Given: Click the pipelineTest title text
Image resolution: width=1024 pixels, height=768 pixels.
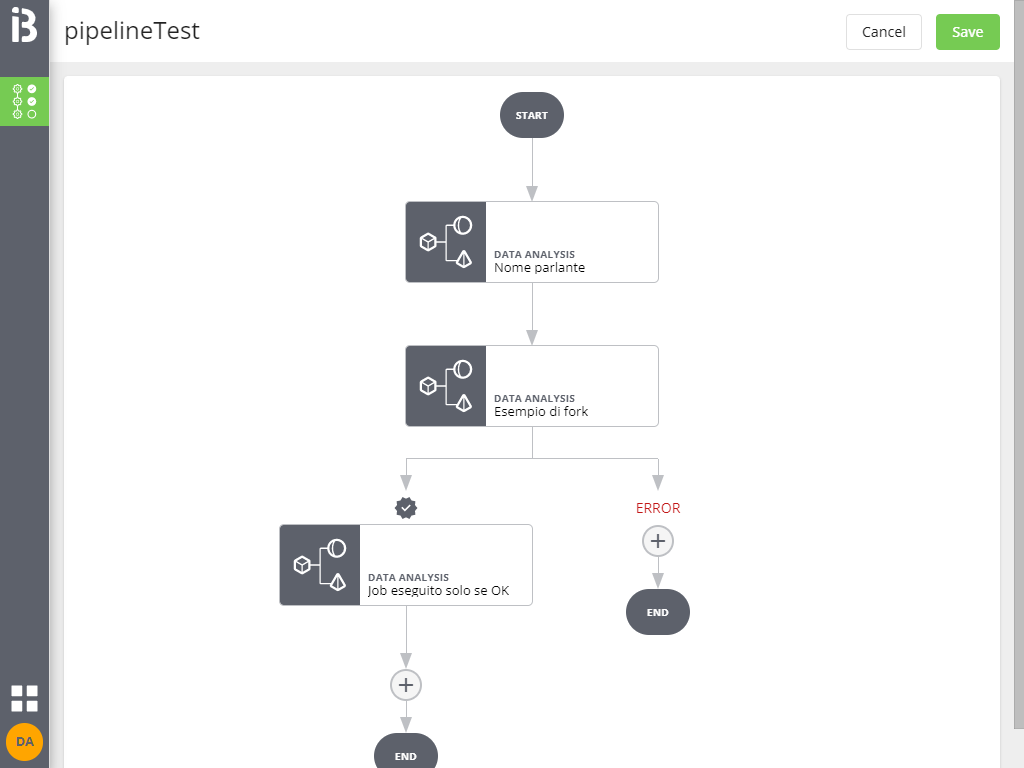Looking at the screenshot, I should 131,31.
